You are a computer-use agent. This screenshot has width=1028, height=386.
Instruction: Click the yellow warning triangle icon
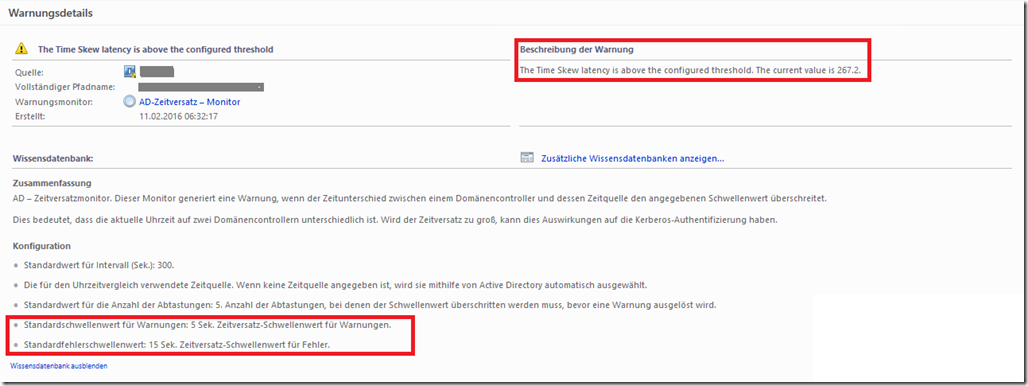(22, 48)
